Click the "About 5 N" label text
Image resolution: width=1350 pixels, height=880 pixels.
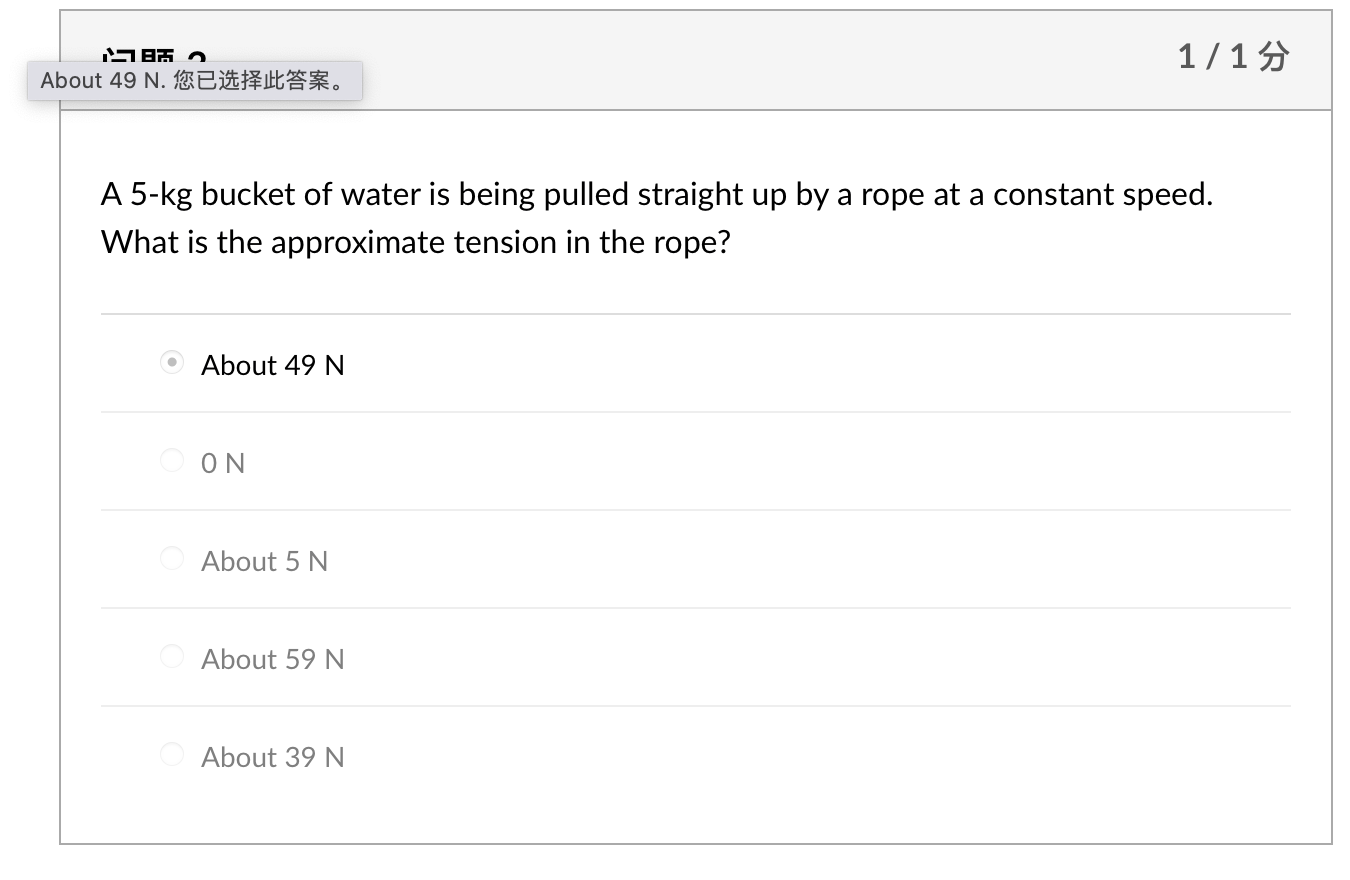[264, 561]
